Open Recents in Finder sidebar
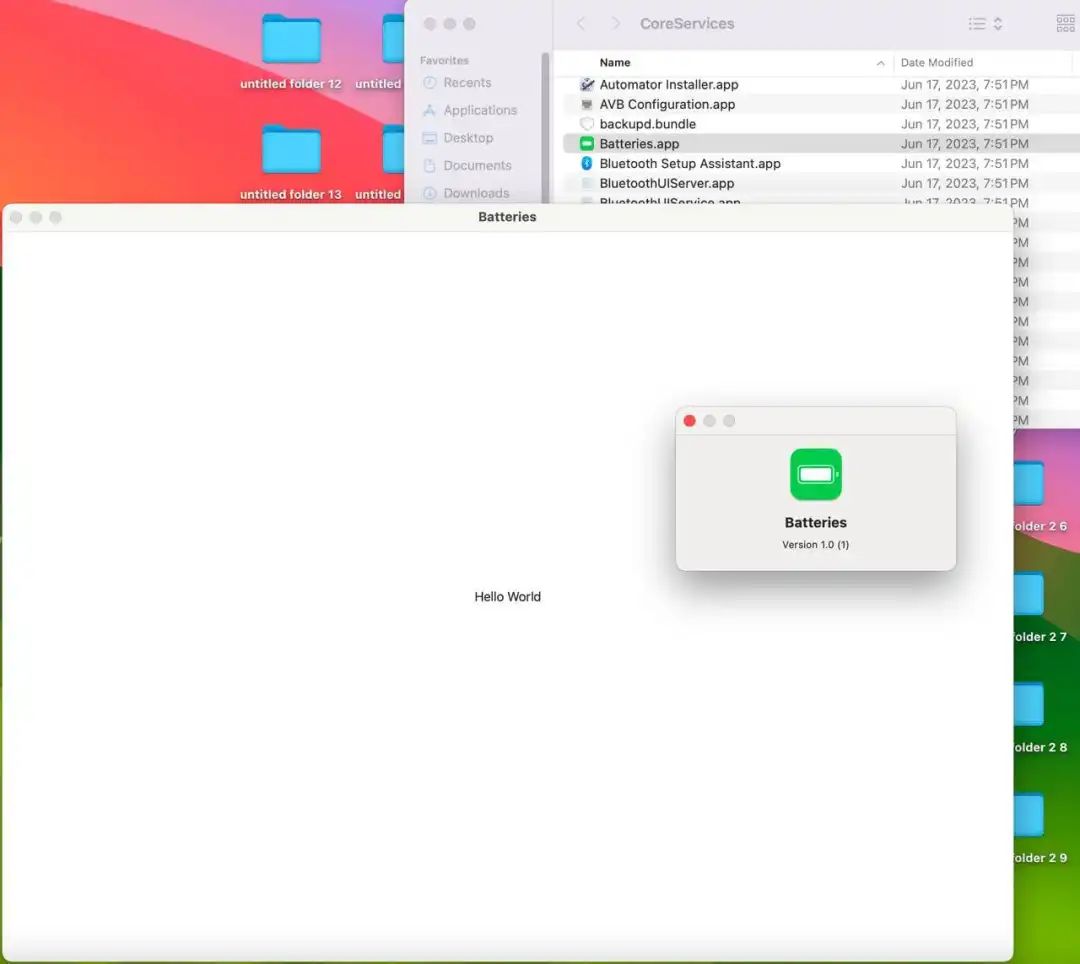Image resolution: width=1080 pixels, height=964 pixels. click(467, 83)
